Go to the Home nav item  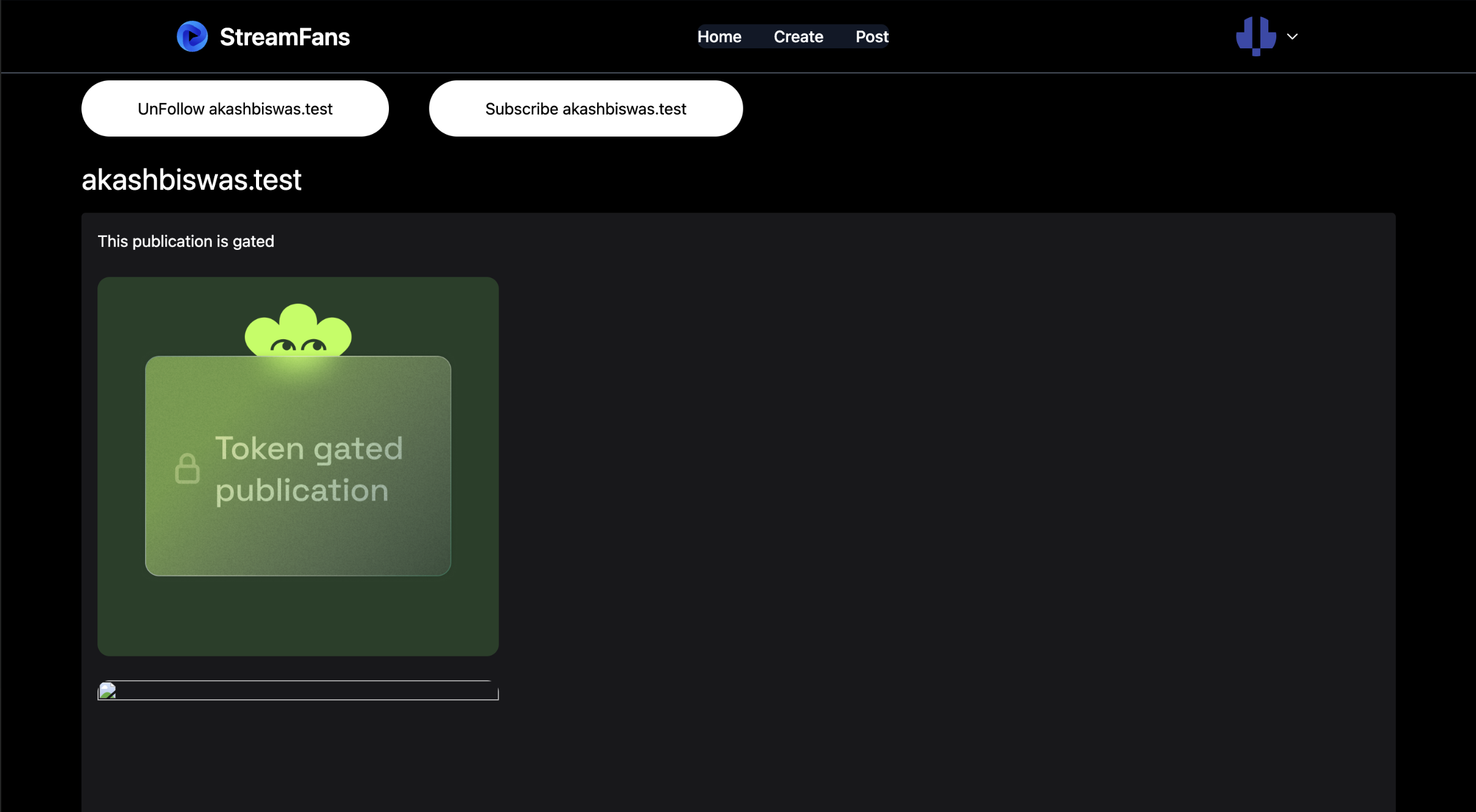719,37
